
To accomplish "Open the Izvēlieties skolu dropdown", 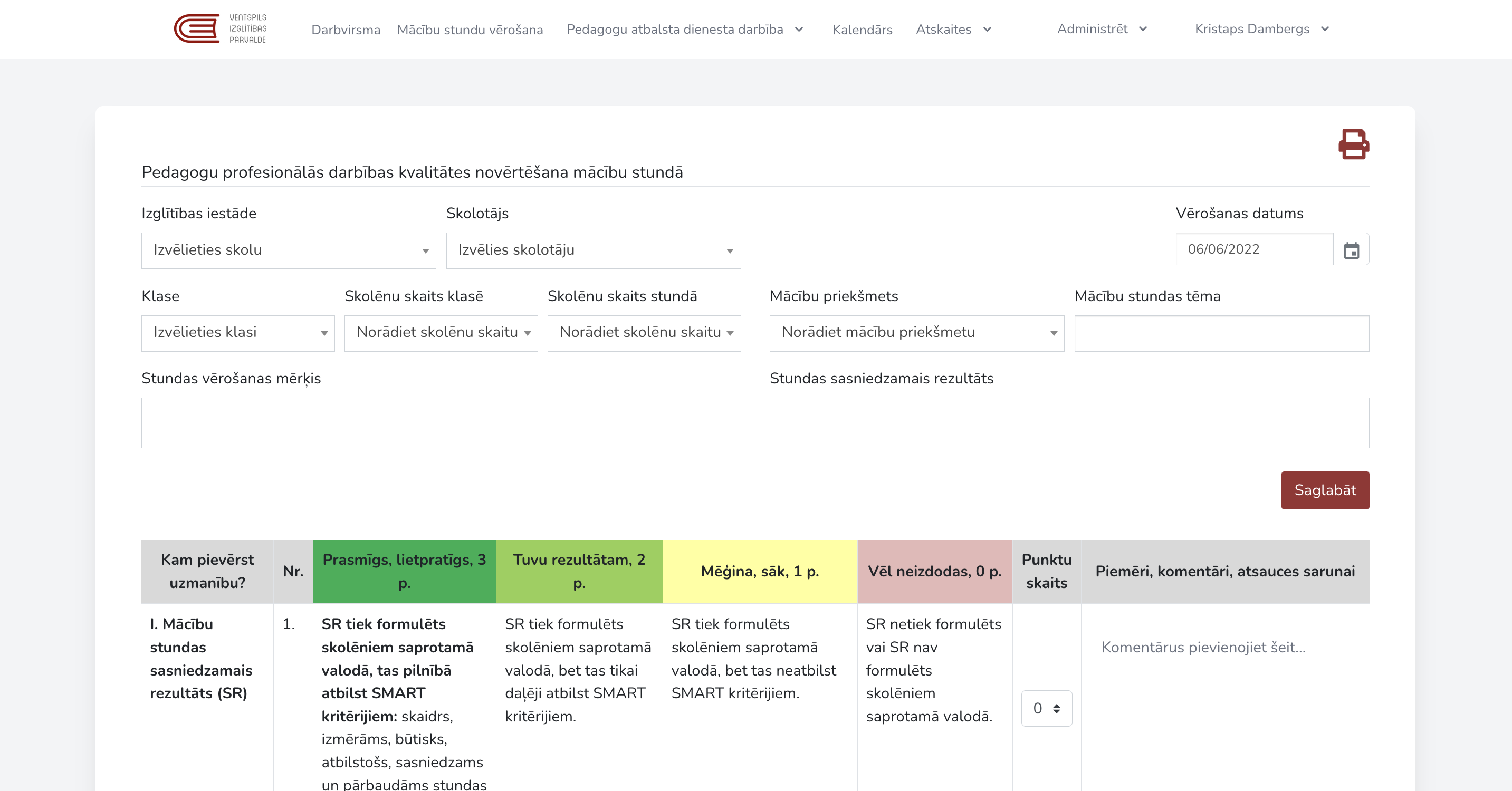I will point(288,250).
